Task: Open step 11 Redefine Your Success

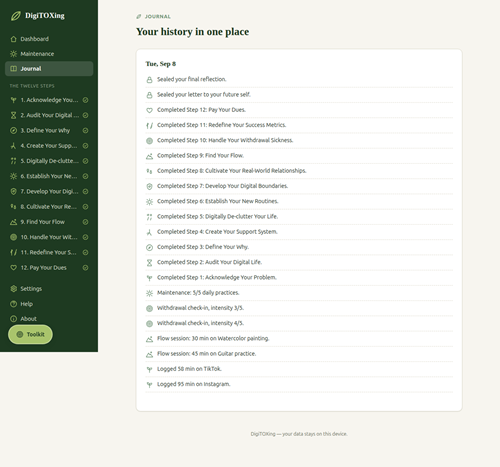Action: pyautogui.click(x=49, y=253)
